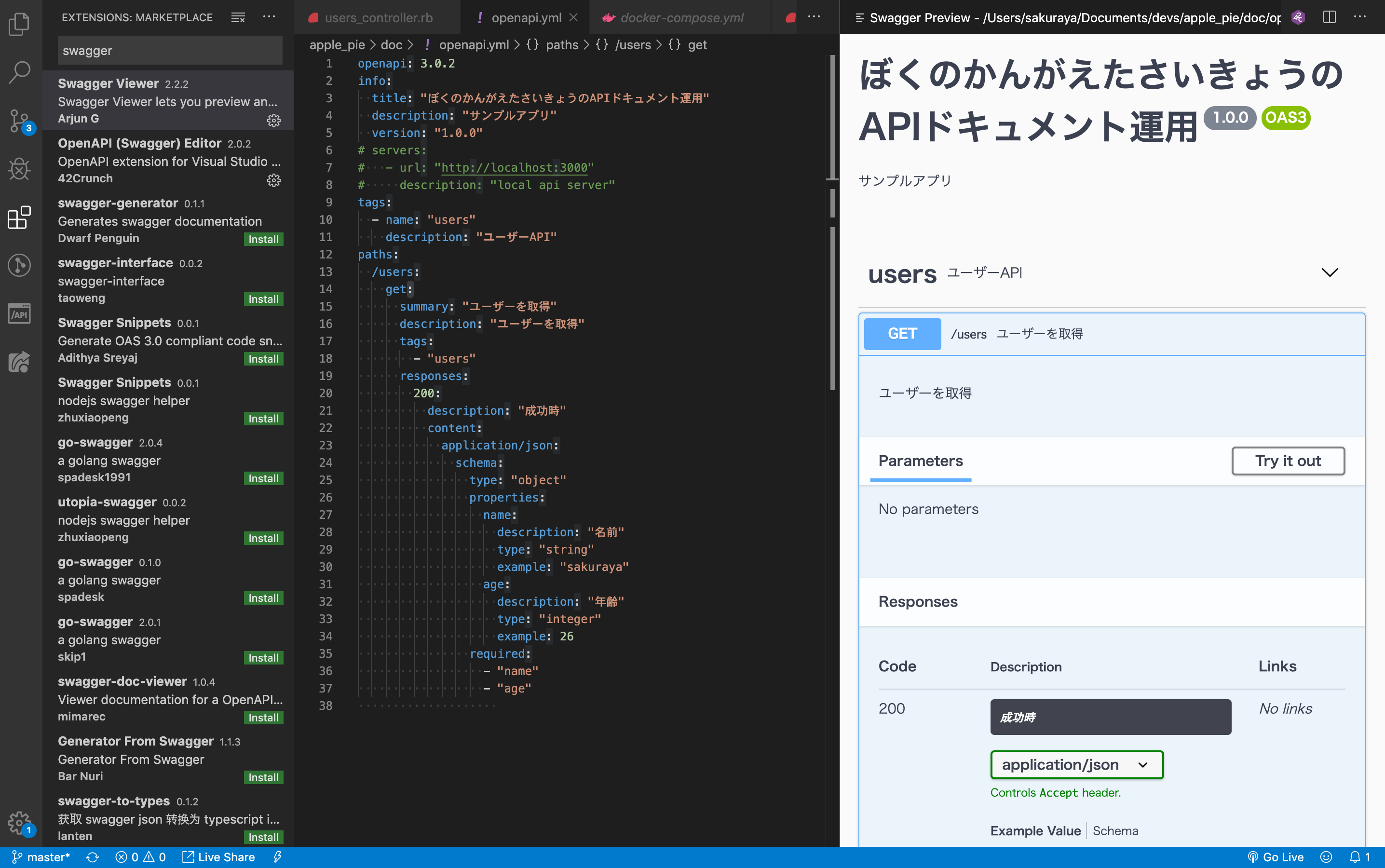Synchronize changes in status bar
Viewport: 1385px width, 868px height.
click(92, 857)
